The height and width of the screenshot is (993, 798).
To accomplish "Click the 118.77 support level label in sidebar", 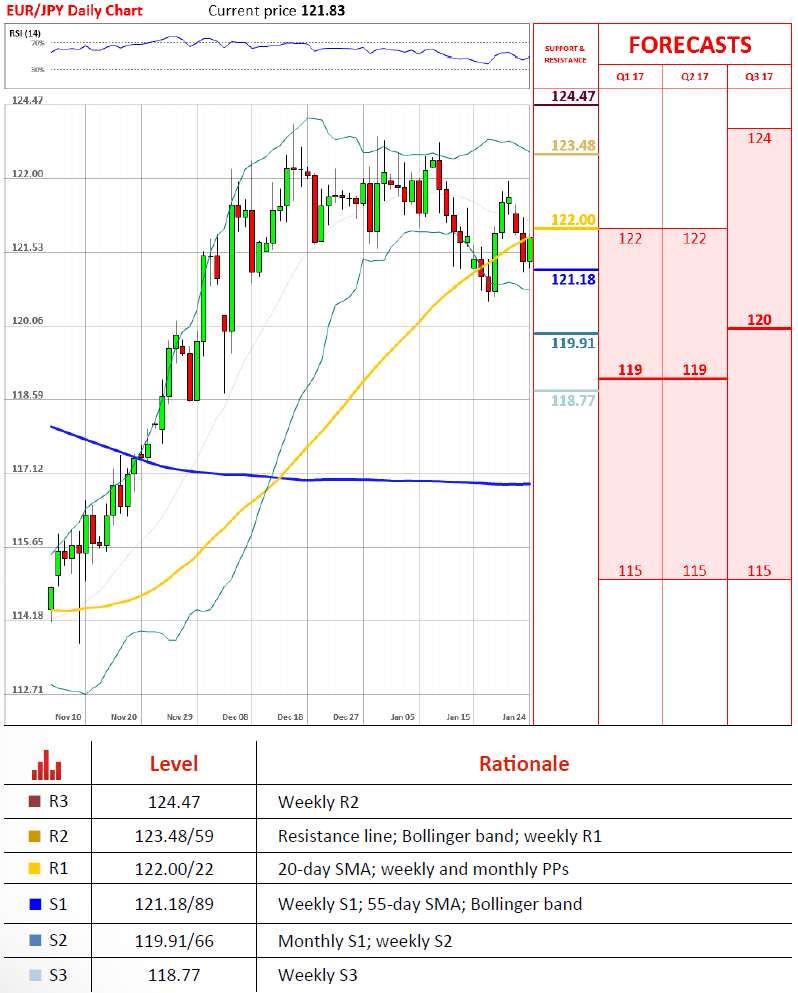I will 573,400.
